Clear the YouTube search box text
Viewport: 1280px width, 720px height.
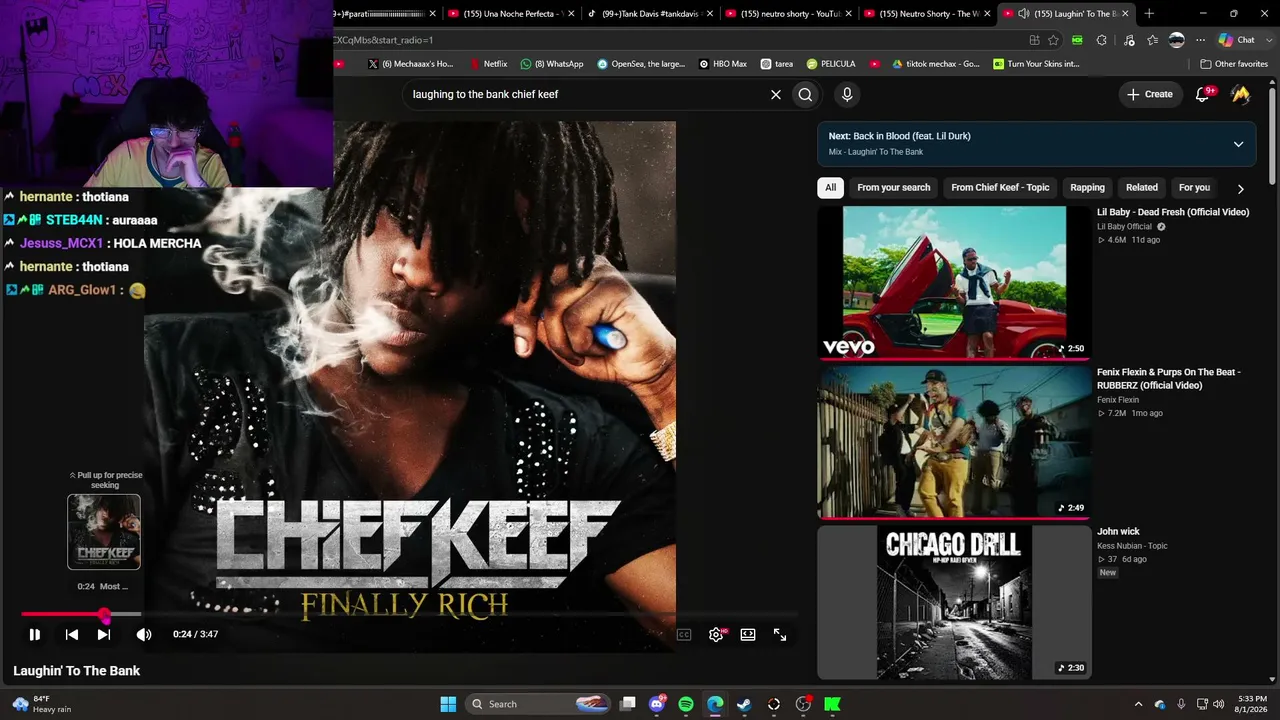pyautogui.click(x=775, y=95)
